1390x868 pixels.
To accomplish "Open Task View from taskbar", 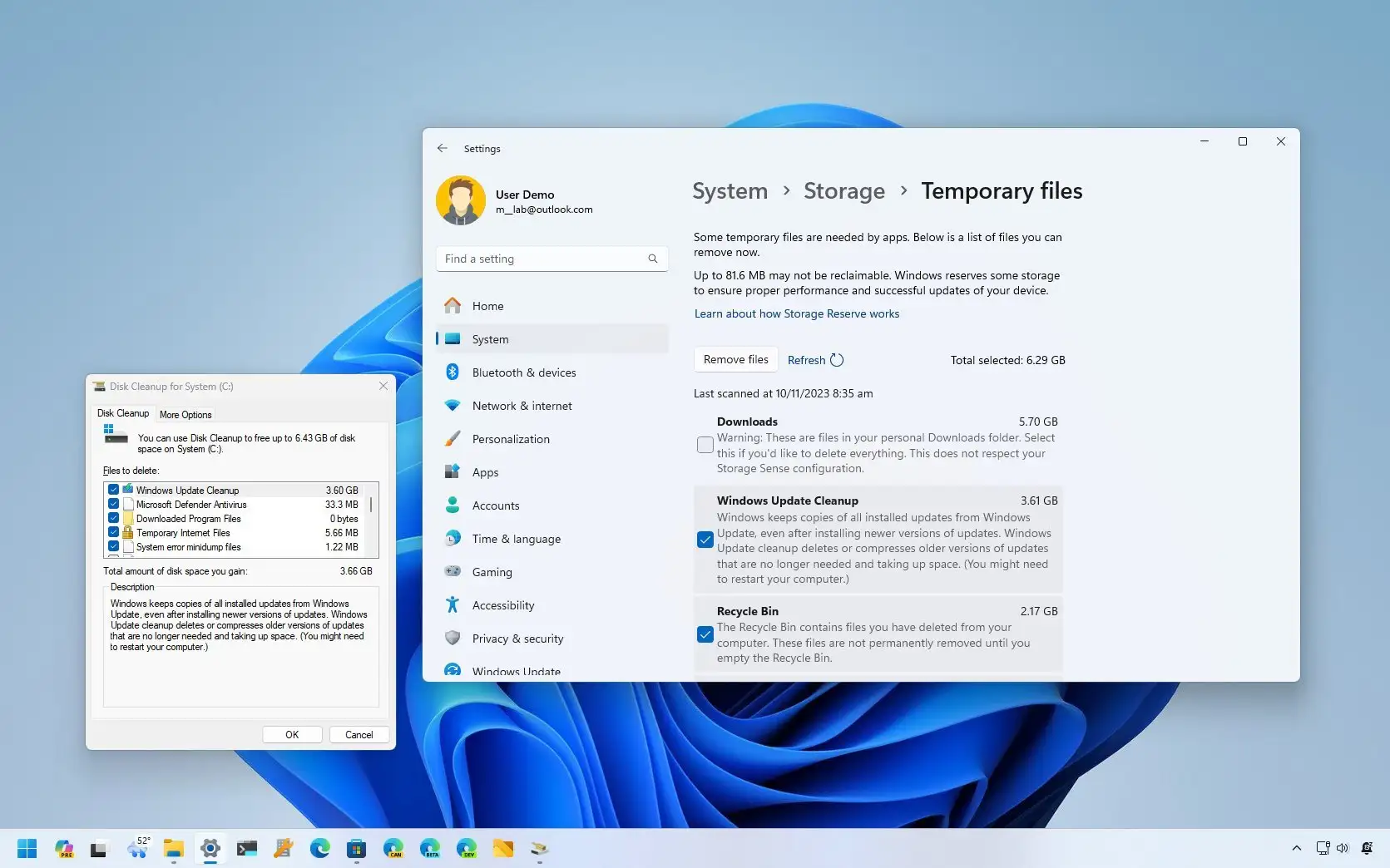I will (99, 848).
